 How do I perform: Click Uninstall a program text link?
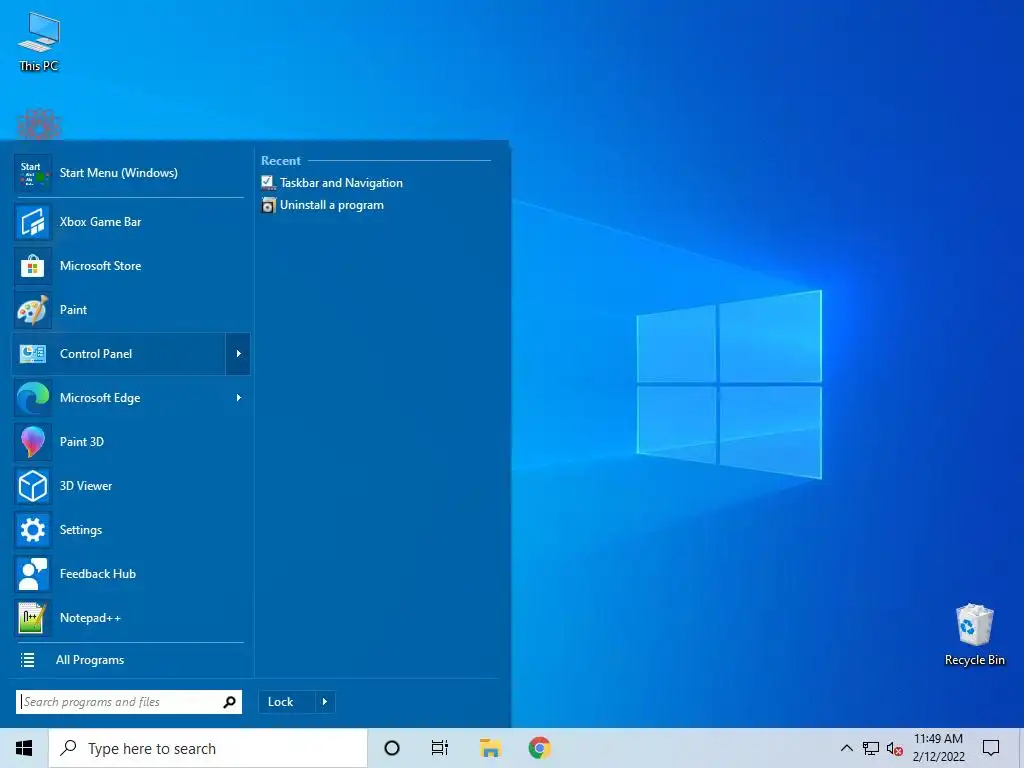(332, 205)
